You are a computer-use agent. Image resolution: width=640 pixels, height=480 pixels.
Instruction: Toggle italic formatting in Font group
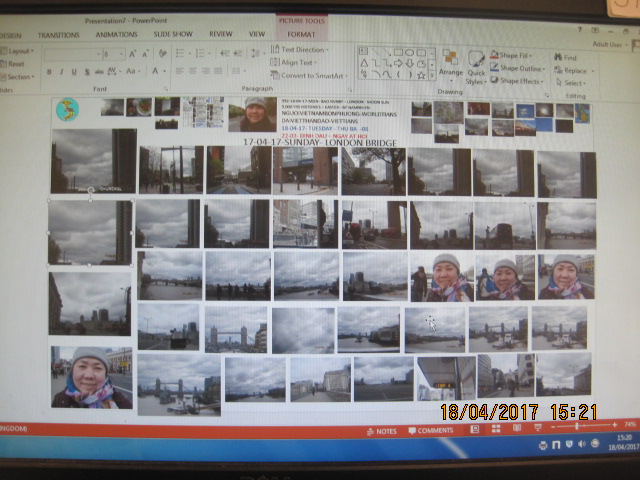coord(62,72)
